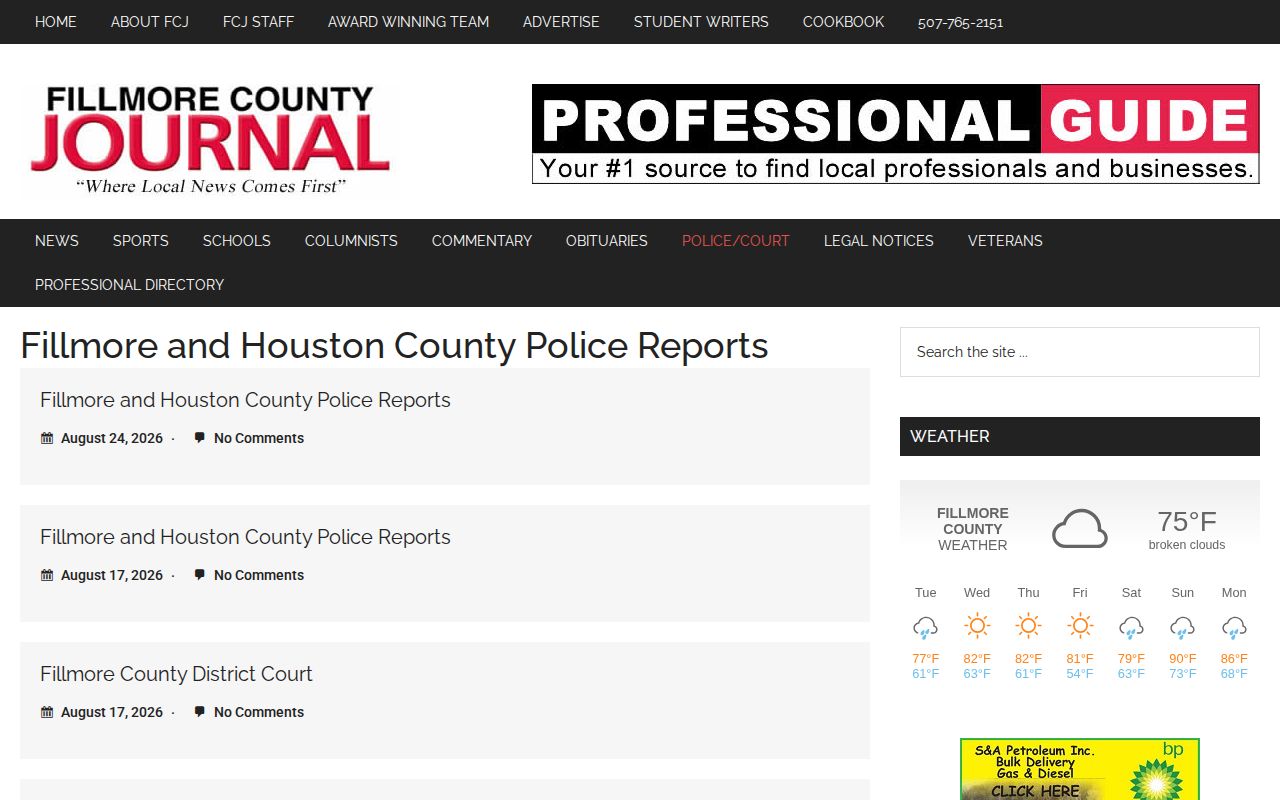The height and width of the screenshot is (800, 1280).
Task: Click the comment icon on the District Court post
Action: [200, 712]
